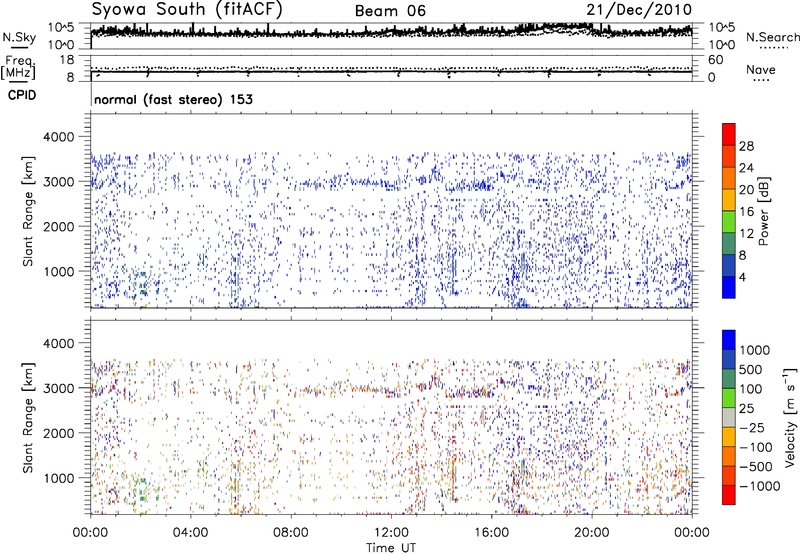Click the power colorbar value '4'
Image resolution: width=800 pixels, height=554 pixels.
[743, 277]
